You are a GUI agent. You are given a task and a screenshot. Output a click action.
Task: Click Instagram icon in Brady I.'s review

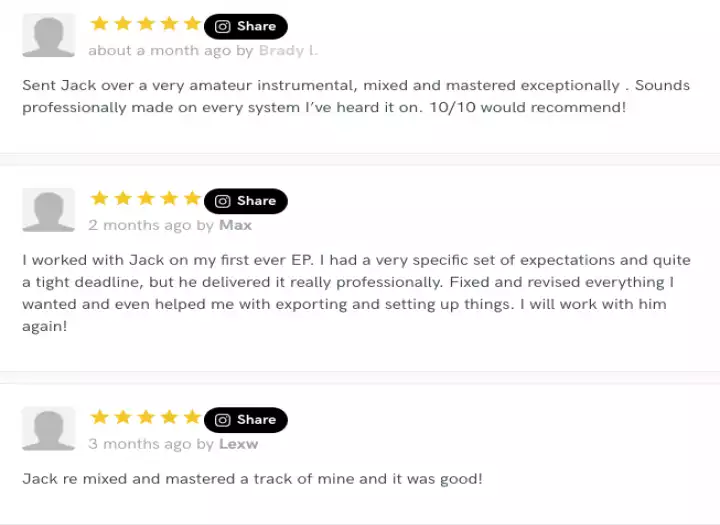[x=223, y=27]
